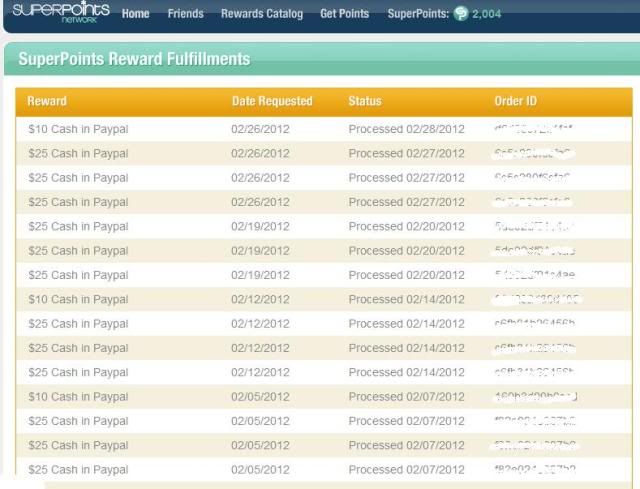This screenshot has width=640, height=489.
Task: Click the 2,004 points balance
Action: (487, 14)
